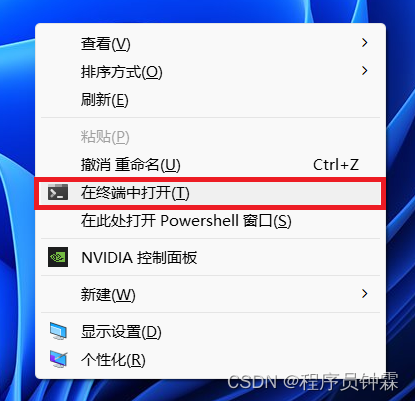This screenshot has width=415, height=401.
Task: Click the green NVIDIA logo icon
Action: tap(58, 257)
